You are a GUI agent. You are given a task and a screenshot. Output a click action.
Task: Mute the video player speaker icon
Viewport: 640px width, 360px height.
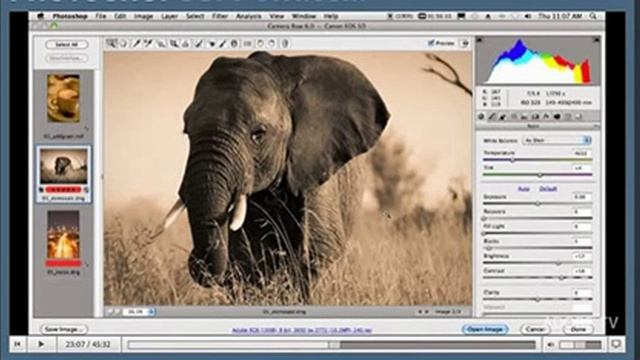click(x=551, y=345)
